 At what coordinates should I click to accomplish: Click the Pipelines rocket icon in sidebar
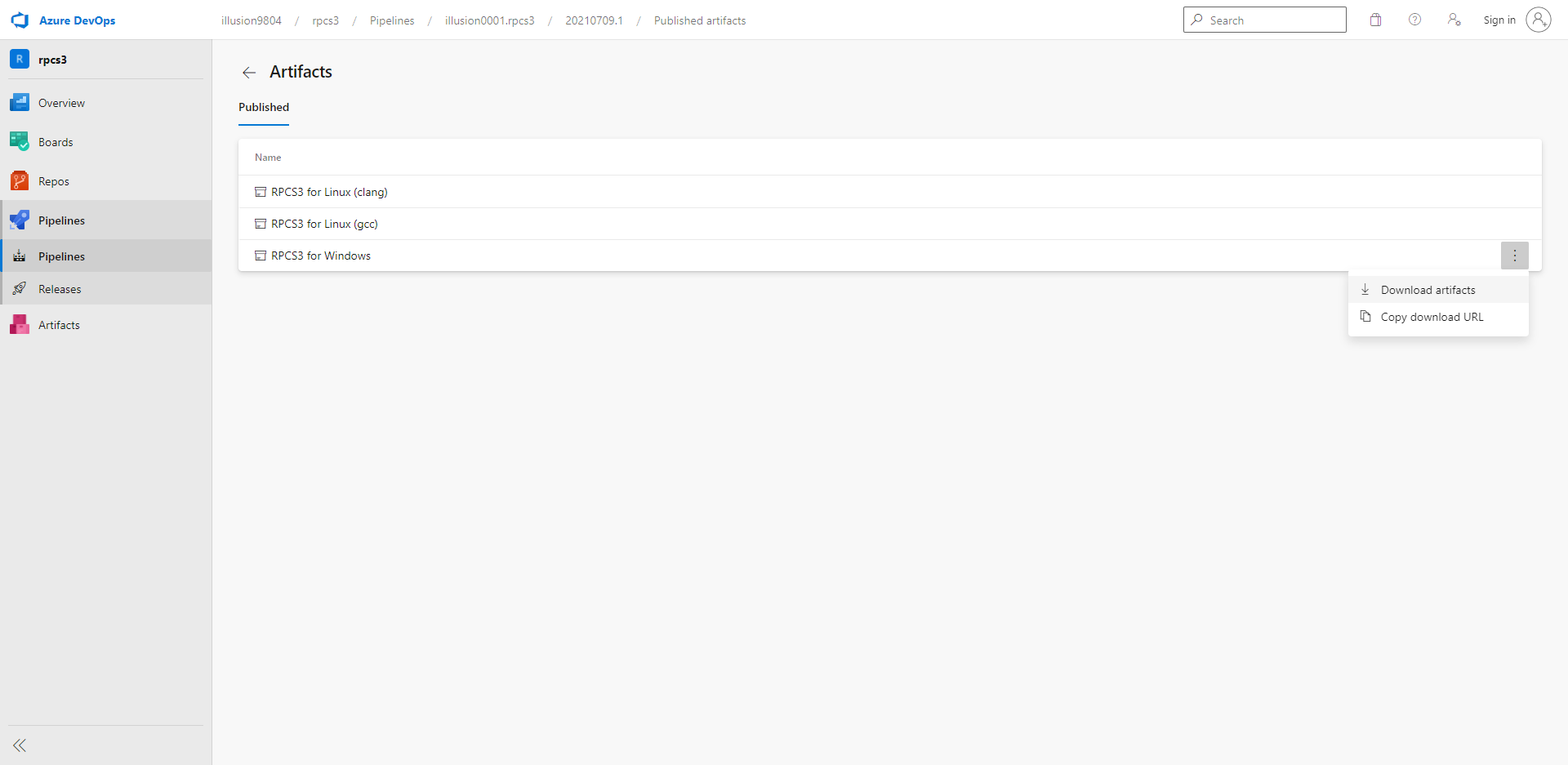[20, 220]
